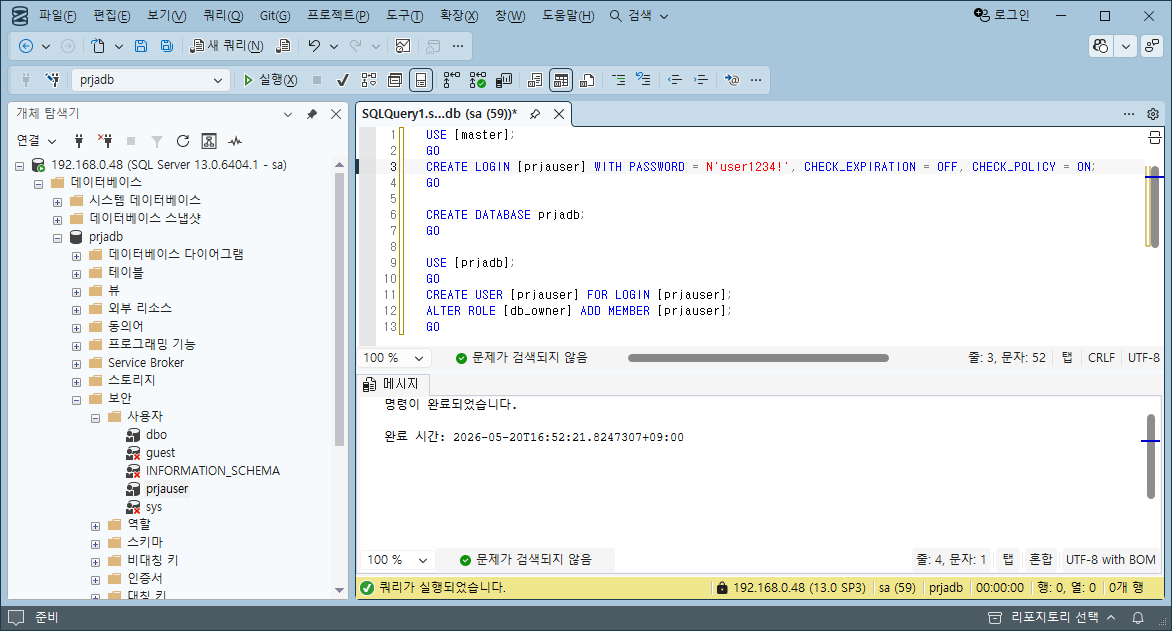Toggle auto-hide pin on 개체 탐색기 panel
1172x631 pixels.
click(312, 114)
